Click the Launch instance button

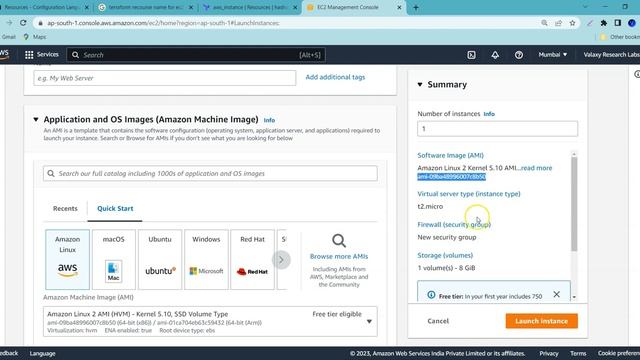coord(541,321)
